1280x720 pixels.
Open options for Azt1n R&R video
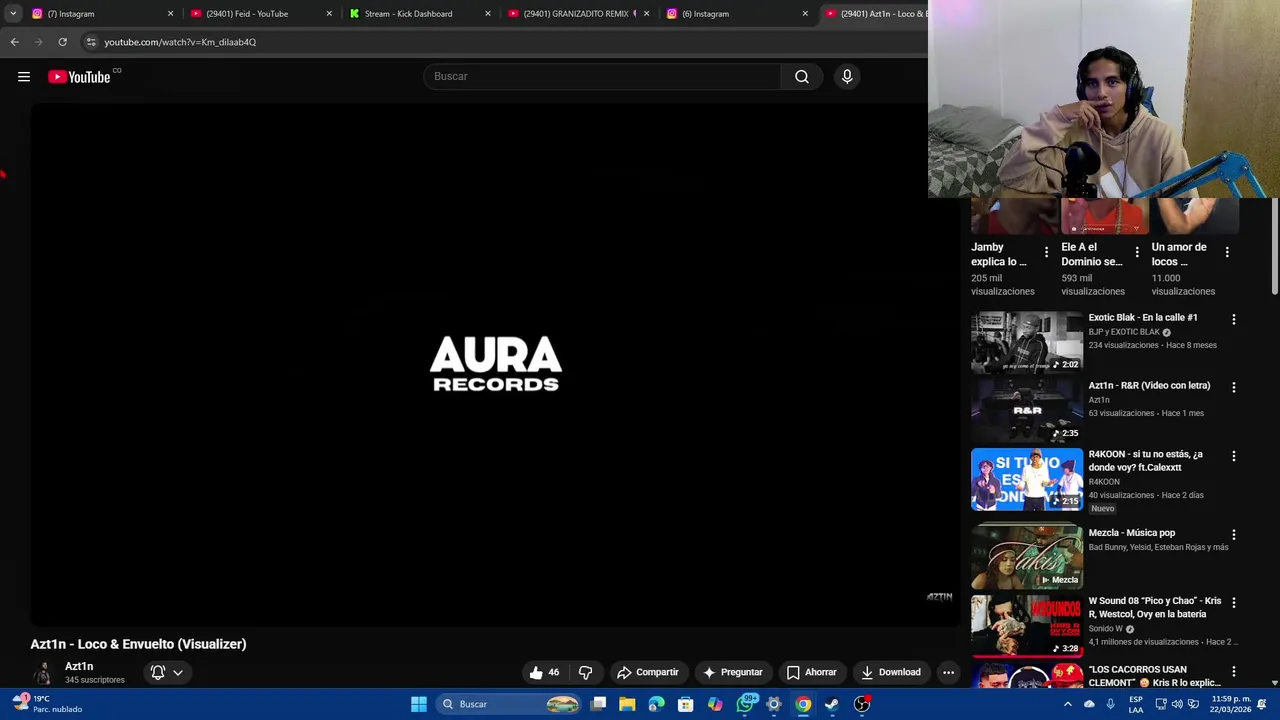(1233, 387)
